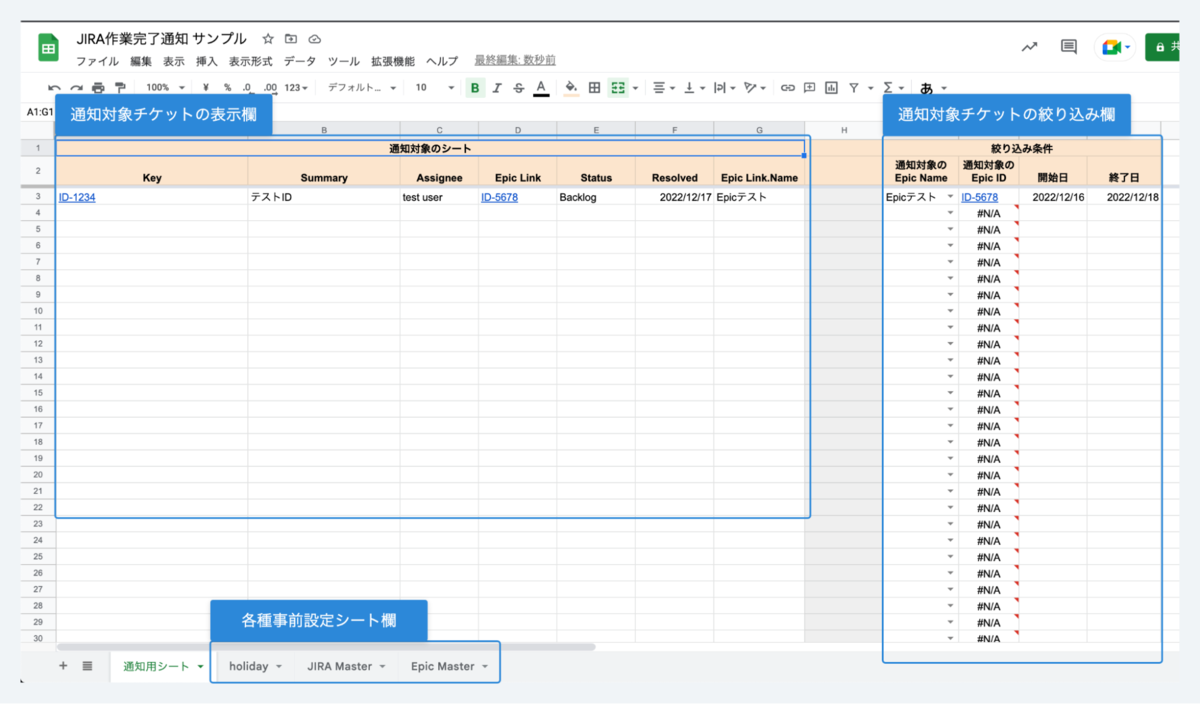Open the ID-1234 ticket link
This screenshot has height=704, width=1200.
click(77, 197)
